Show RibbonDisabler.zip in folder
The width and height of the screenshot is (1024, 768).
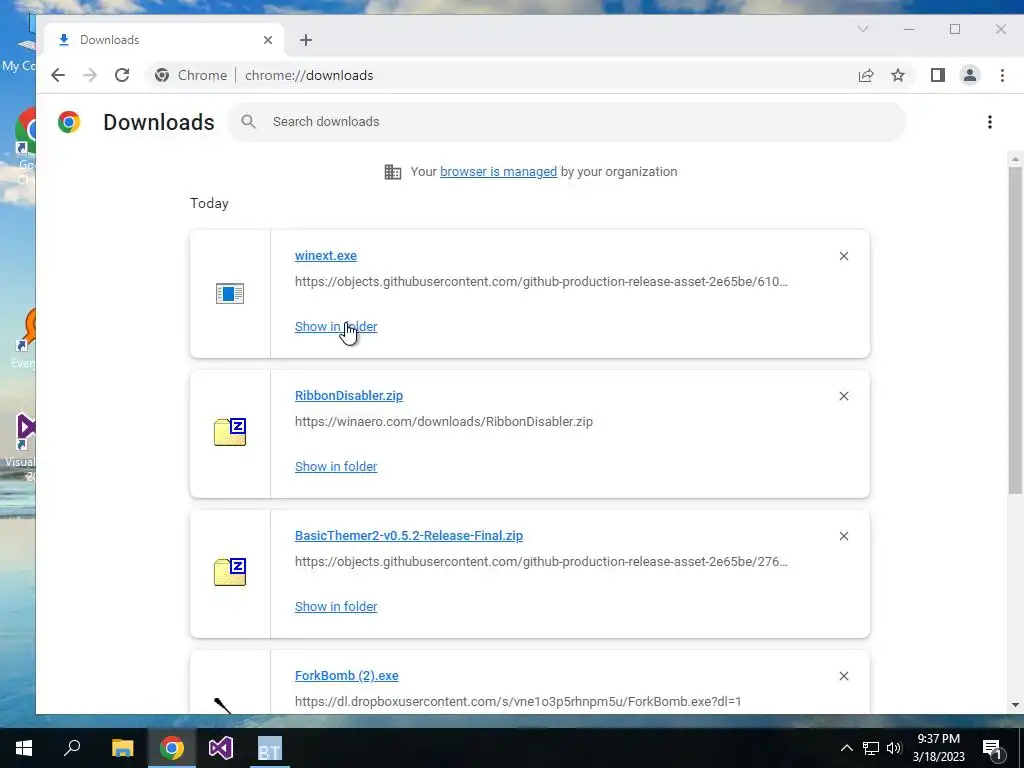click(336, 466)
